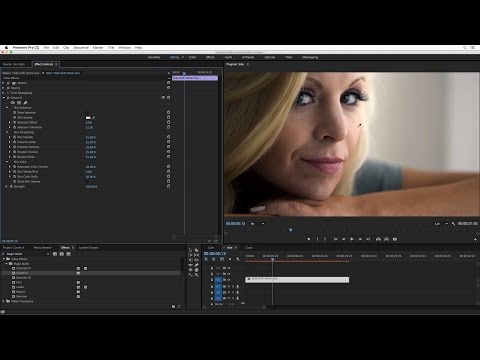Click Add Marker in Program Monitor transport

[x=309, y=239]
